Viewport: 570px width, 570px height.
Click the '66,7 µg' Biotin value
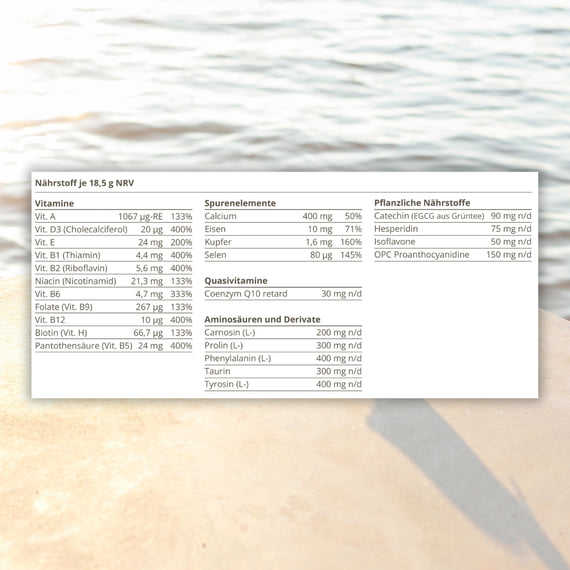coord(148,333)
